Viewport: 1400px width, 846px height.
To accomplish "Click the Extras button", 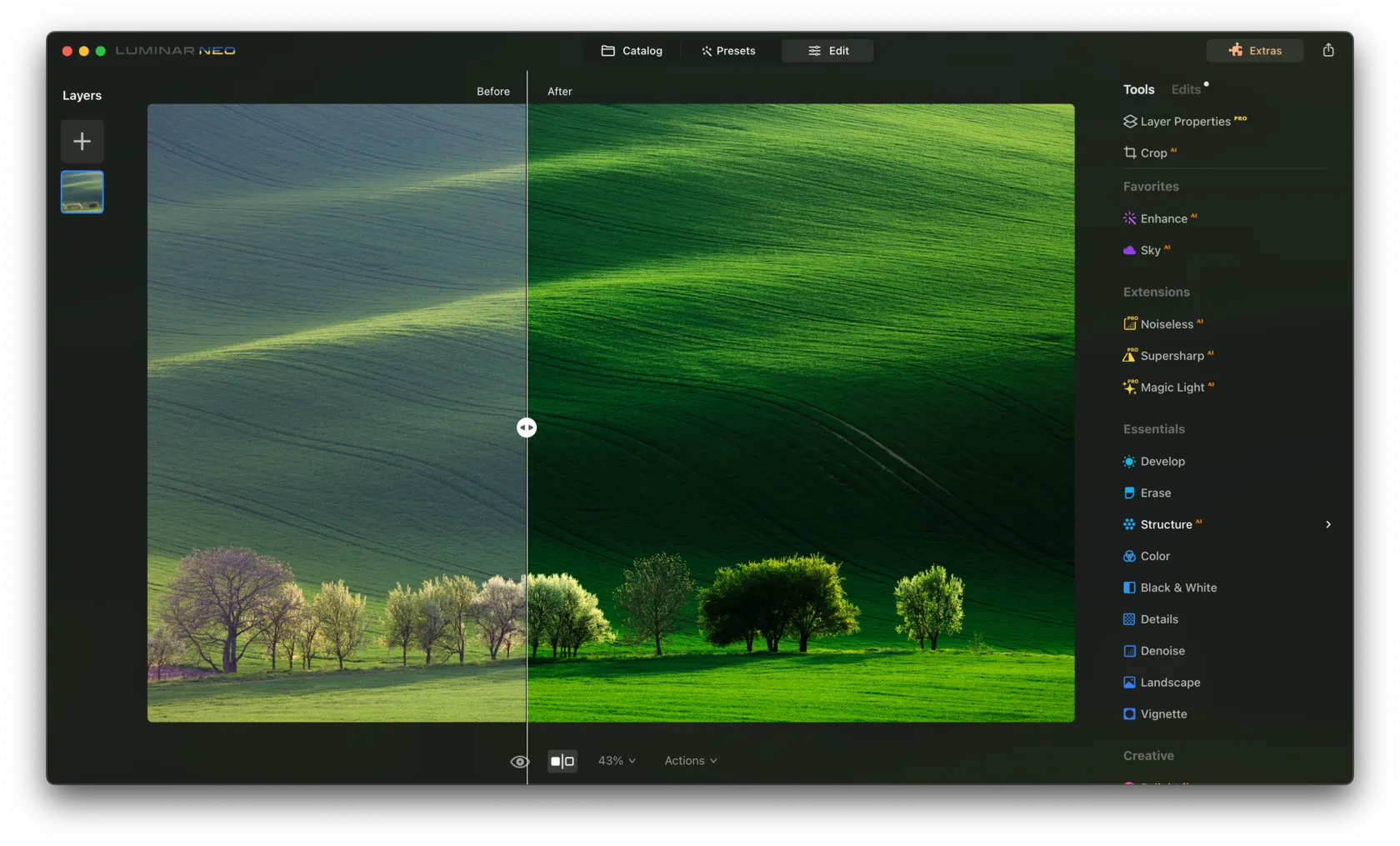I will point(1255,51).
